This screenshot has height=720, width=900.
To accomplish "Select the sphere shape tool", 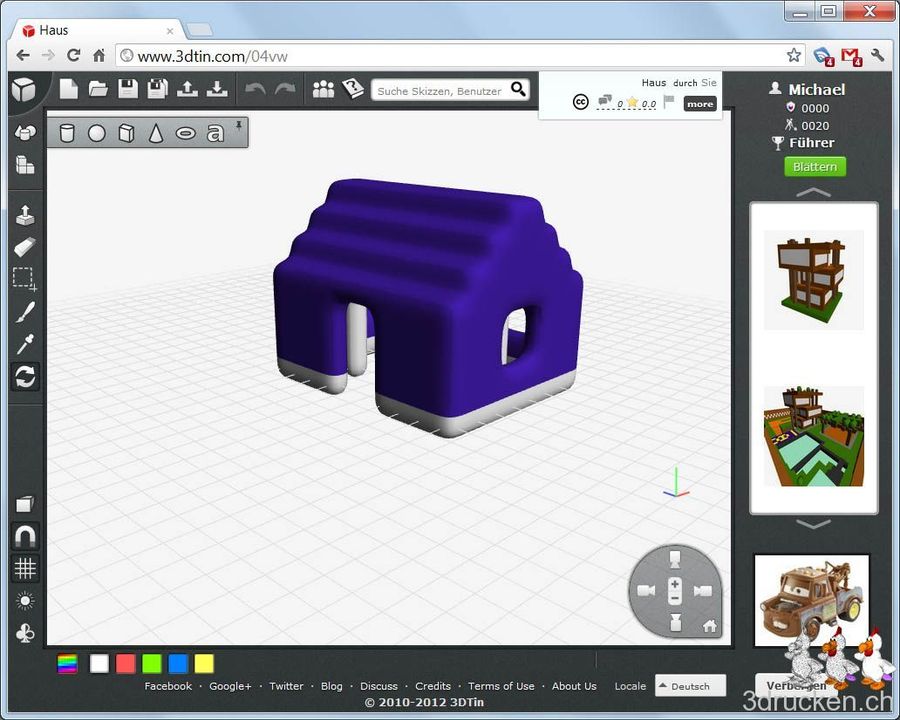I will point(97,133).
